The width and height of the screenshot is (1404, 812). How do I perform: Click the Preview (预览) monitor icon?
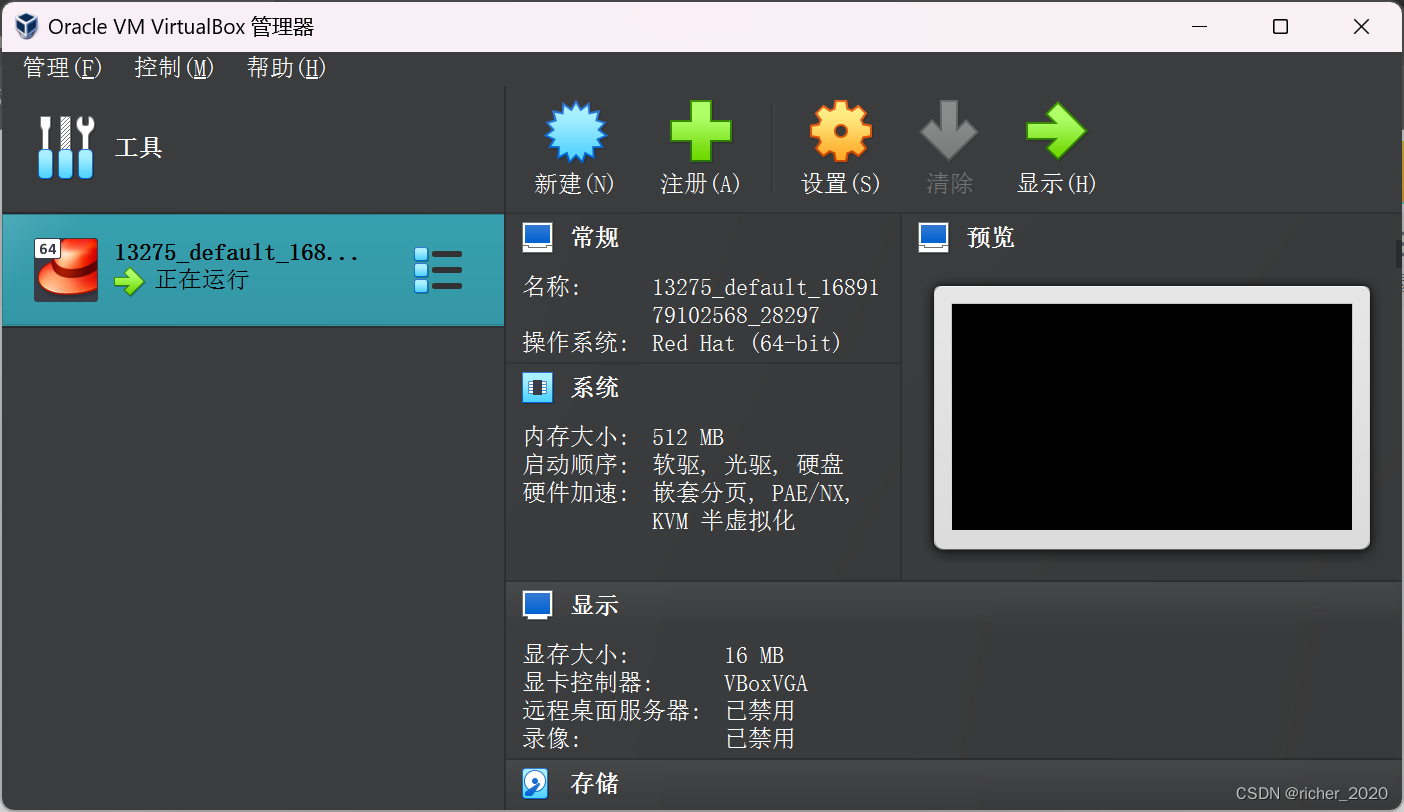click(933, 237)
